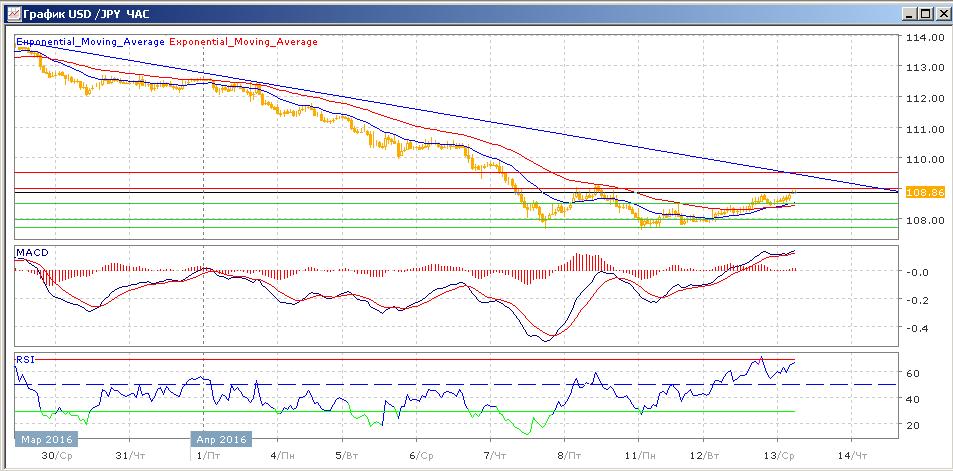The width and height of the screenshot is (953, 471).
Task: Click the 110.00 price axis label
Action: point(924,160)
